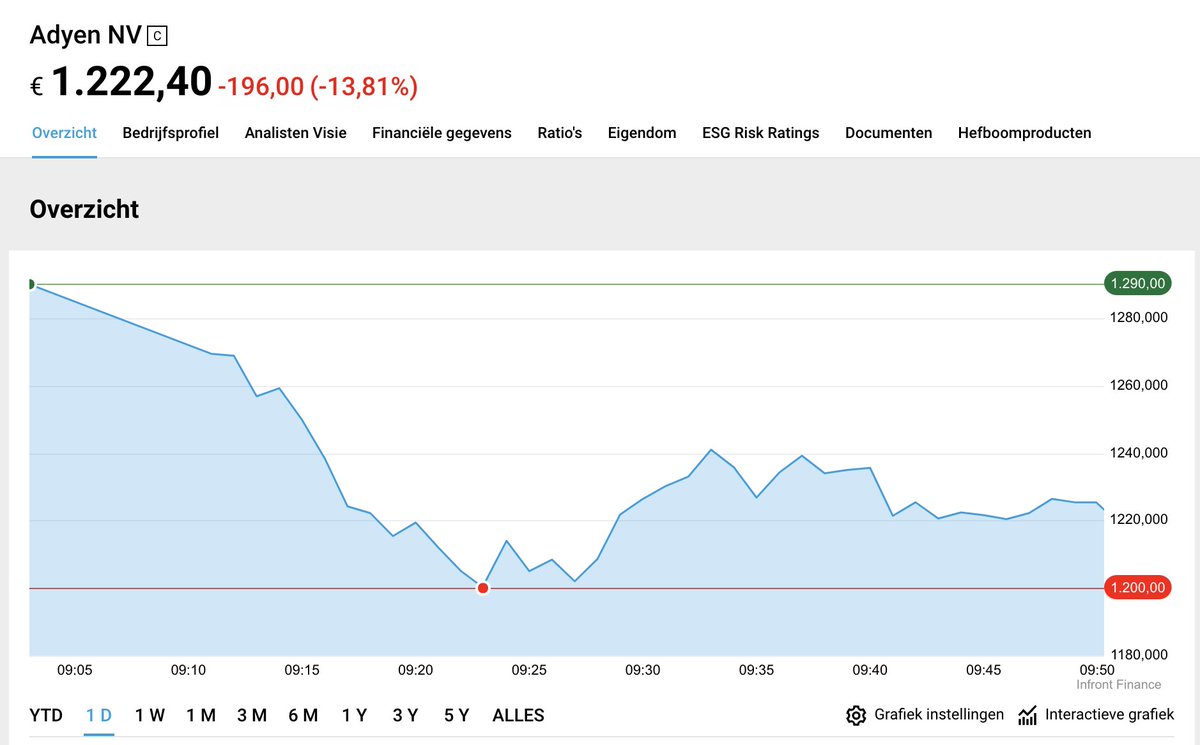
Task: Click the 09:10 time axis label
Action: pos(188,670)
